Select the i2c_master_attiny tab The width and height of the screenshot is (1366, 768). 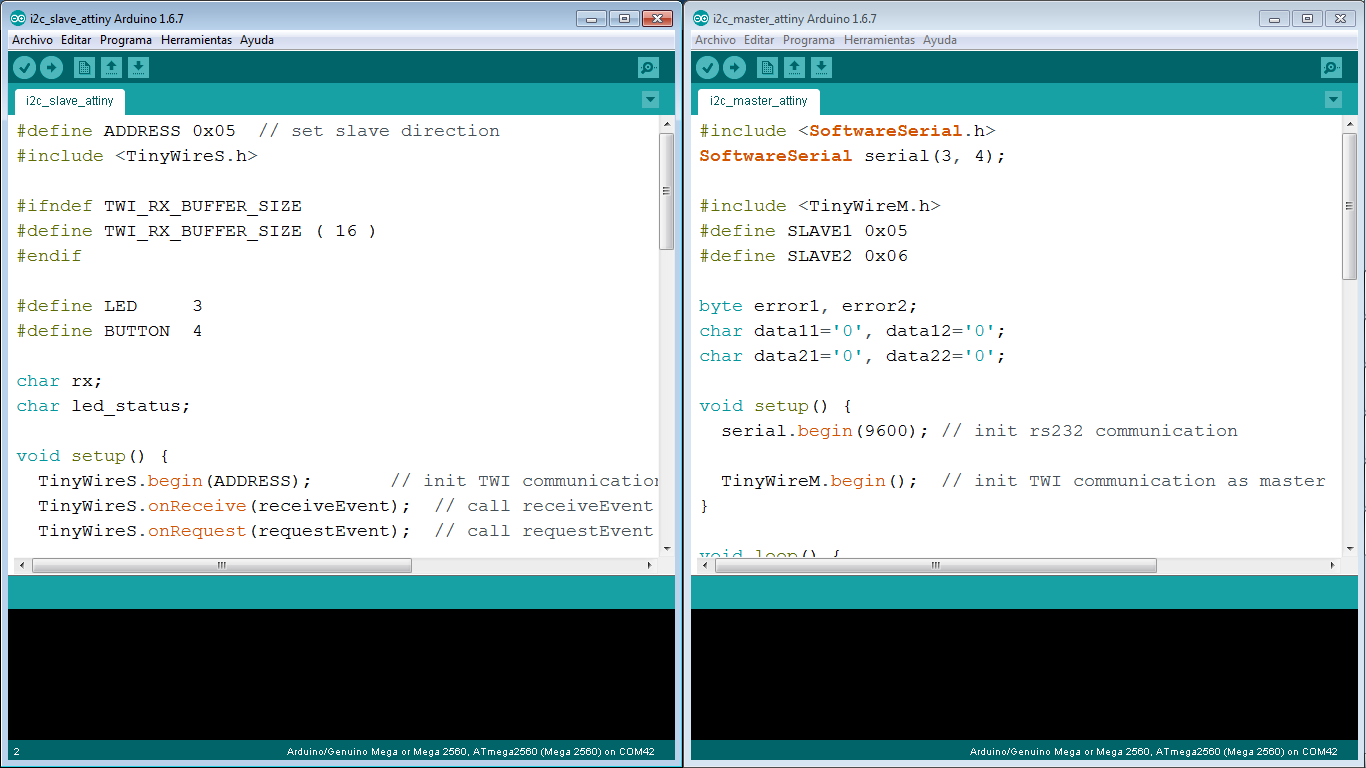(759, 101)
